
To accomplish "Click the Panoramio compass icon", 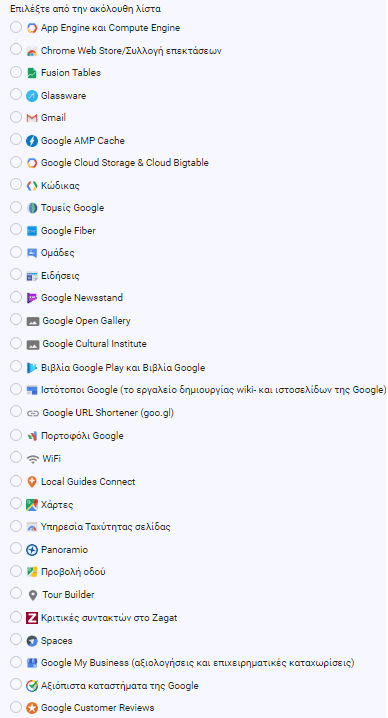I will pyautogui.click(x=32, y=550).
